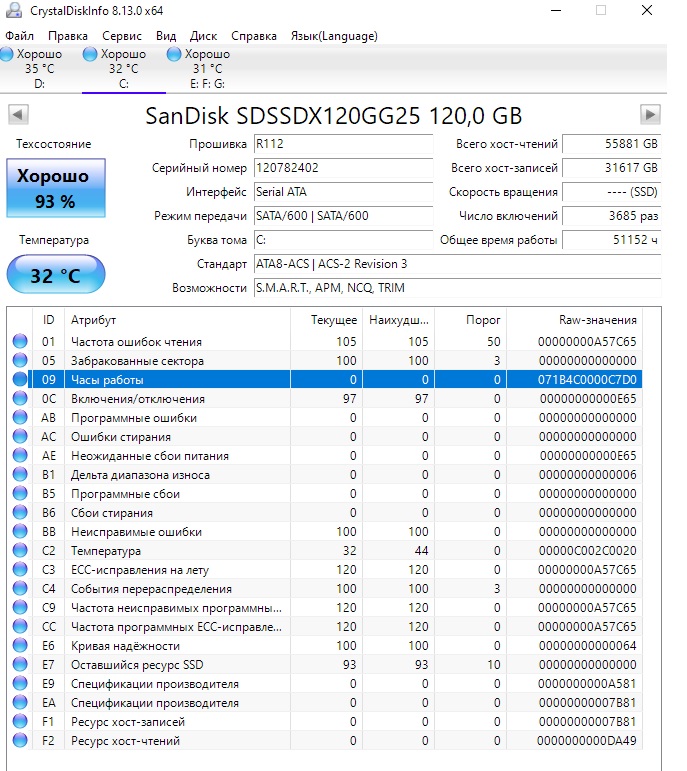This screenshot has height=771, width=687.
Task: Click status icon for ECC-исправления на лету
Action: click(x=20, y=569)
